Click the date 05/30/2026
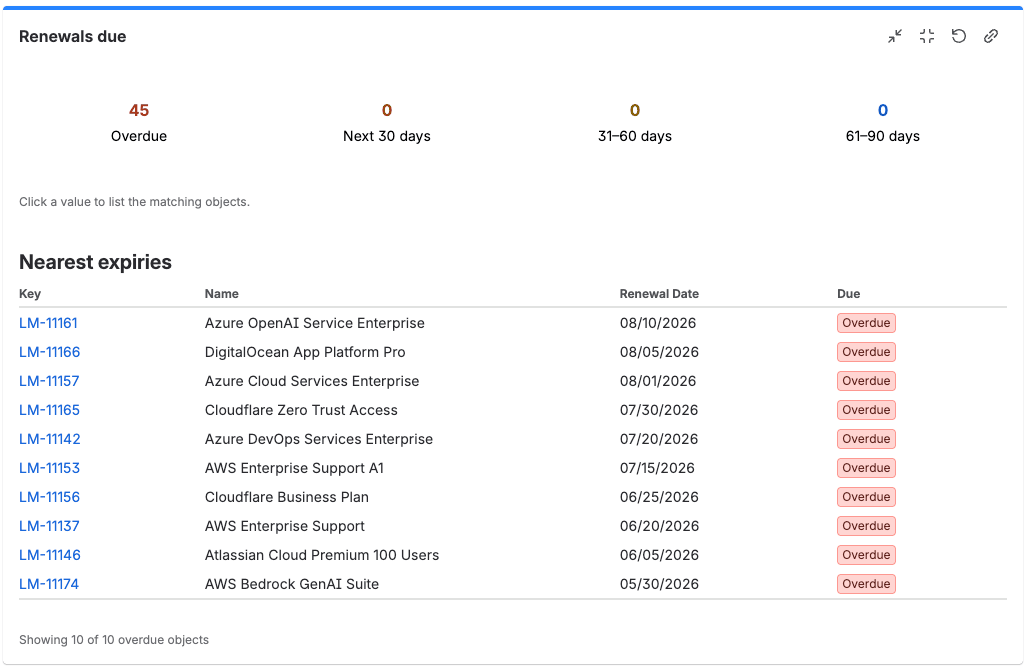Screen dimensions: 1026x671 pyautogui.click(x=659, y=584)
